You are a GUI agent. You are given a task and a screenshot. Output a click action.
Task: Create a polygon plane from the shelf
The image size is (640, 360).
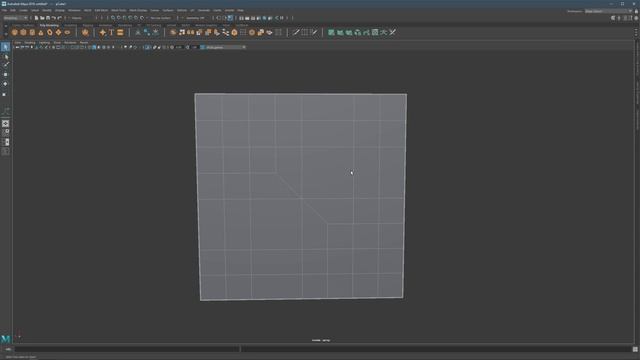coord(58,32)
